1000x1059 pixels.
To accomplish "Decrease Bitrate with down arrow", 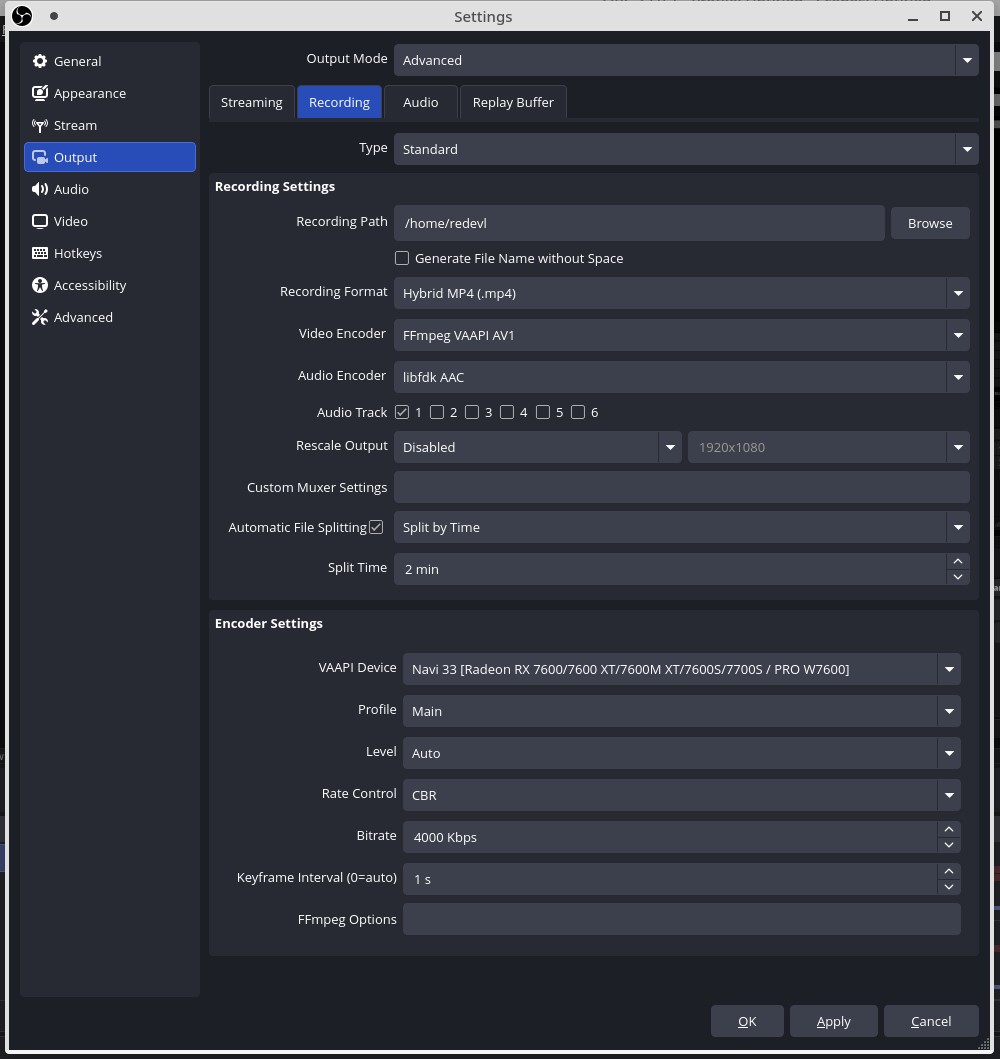I will tap(949, 845).
